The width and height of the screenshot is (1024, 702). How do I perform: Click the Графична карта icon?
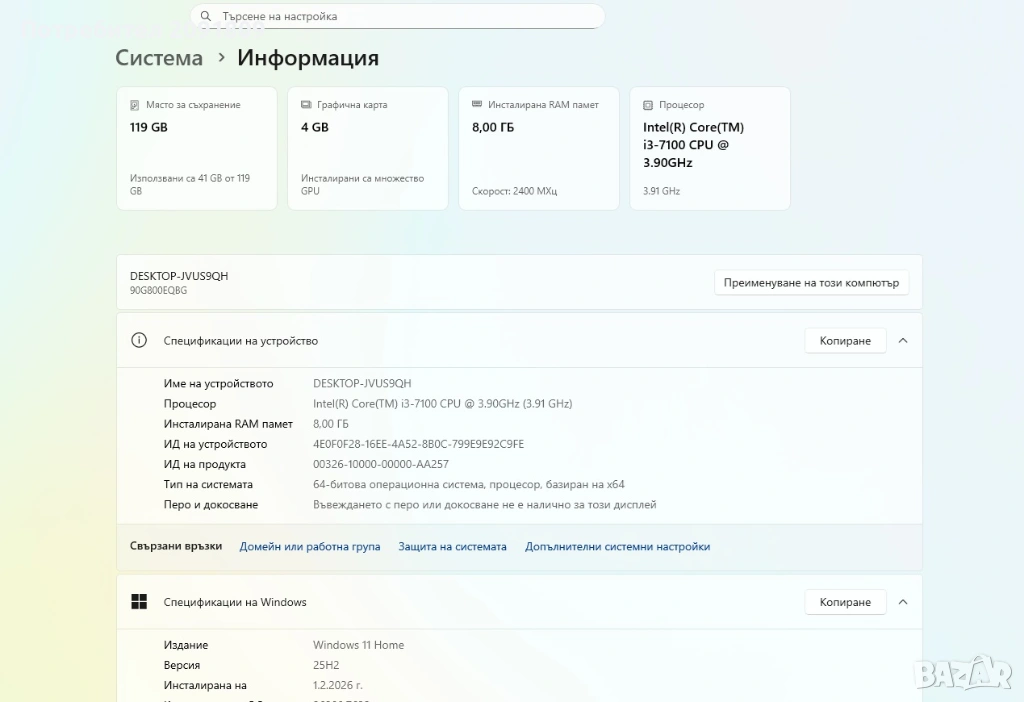306,105
